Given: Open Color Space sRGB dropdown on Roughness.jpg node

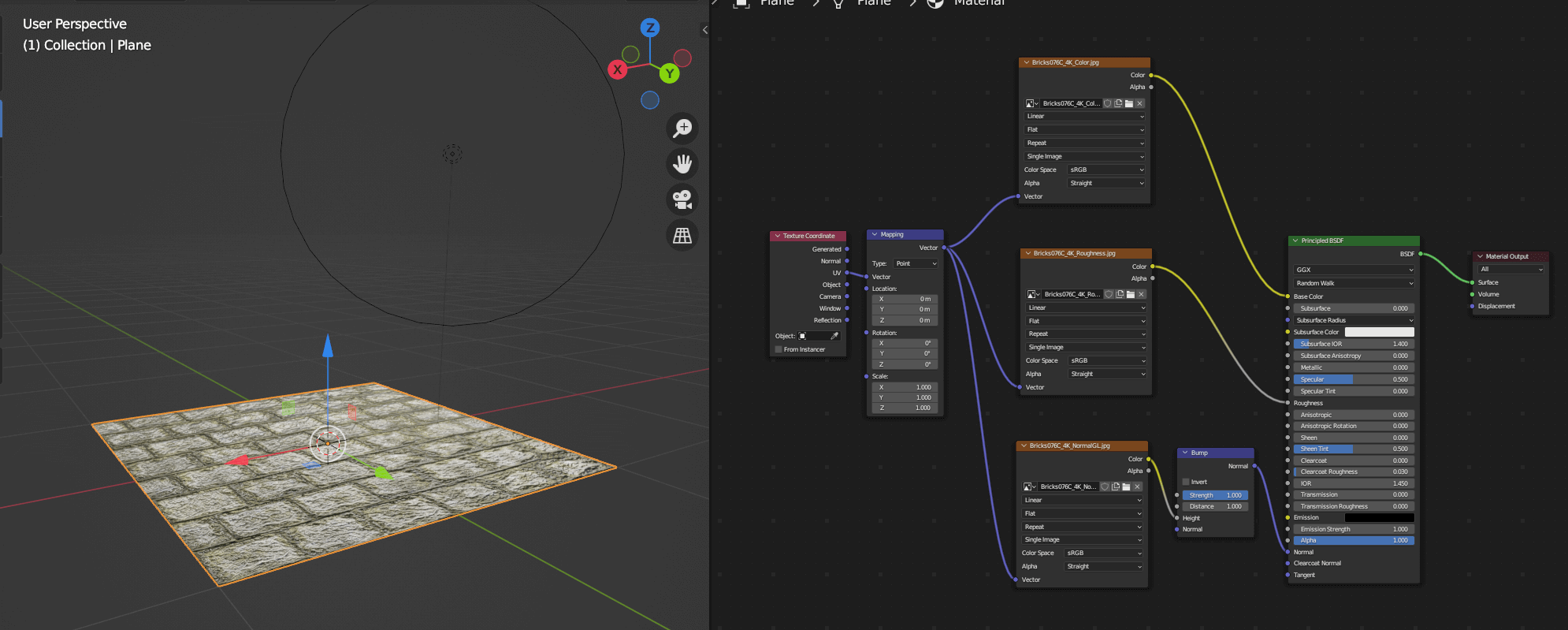Looking at the screenshot, I should (1107, 360).
